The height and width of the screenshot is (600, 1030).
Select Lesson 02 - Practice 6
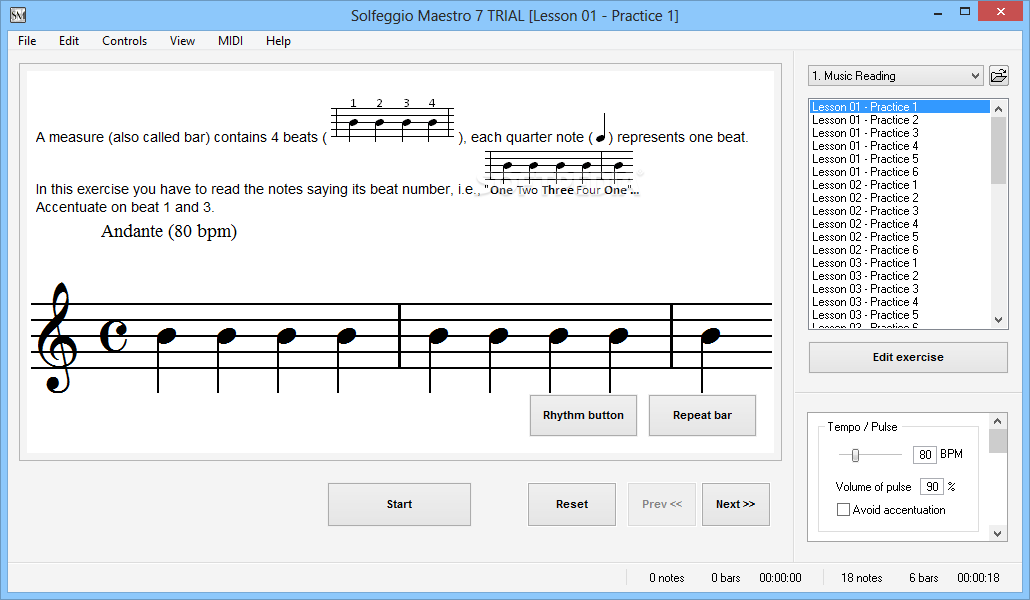pyautogui.click(x=899, y=250)
